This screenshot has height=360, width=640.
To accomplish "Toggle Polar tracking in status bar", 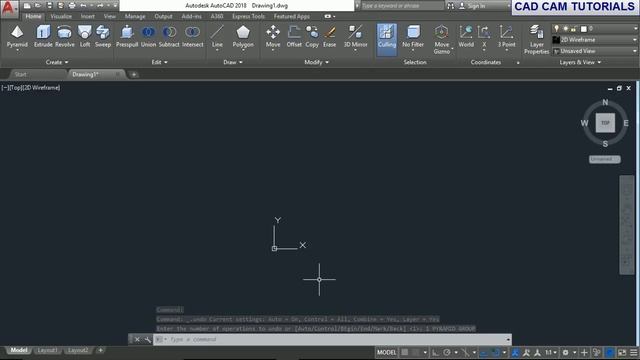I will point(447,352).
